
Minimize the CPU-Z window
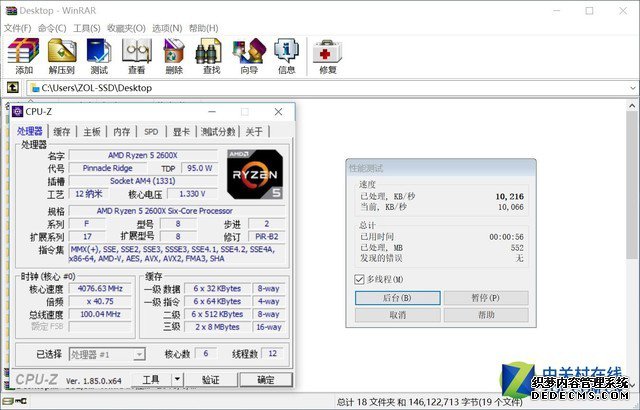(x=212, y=112)
